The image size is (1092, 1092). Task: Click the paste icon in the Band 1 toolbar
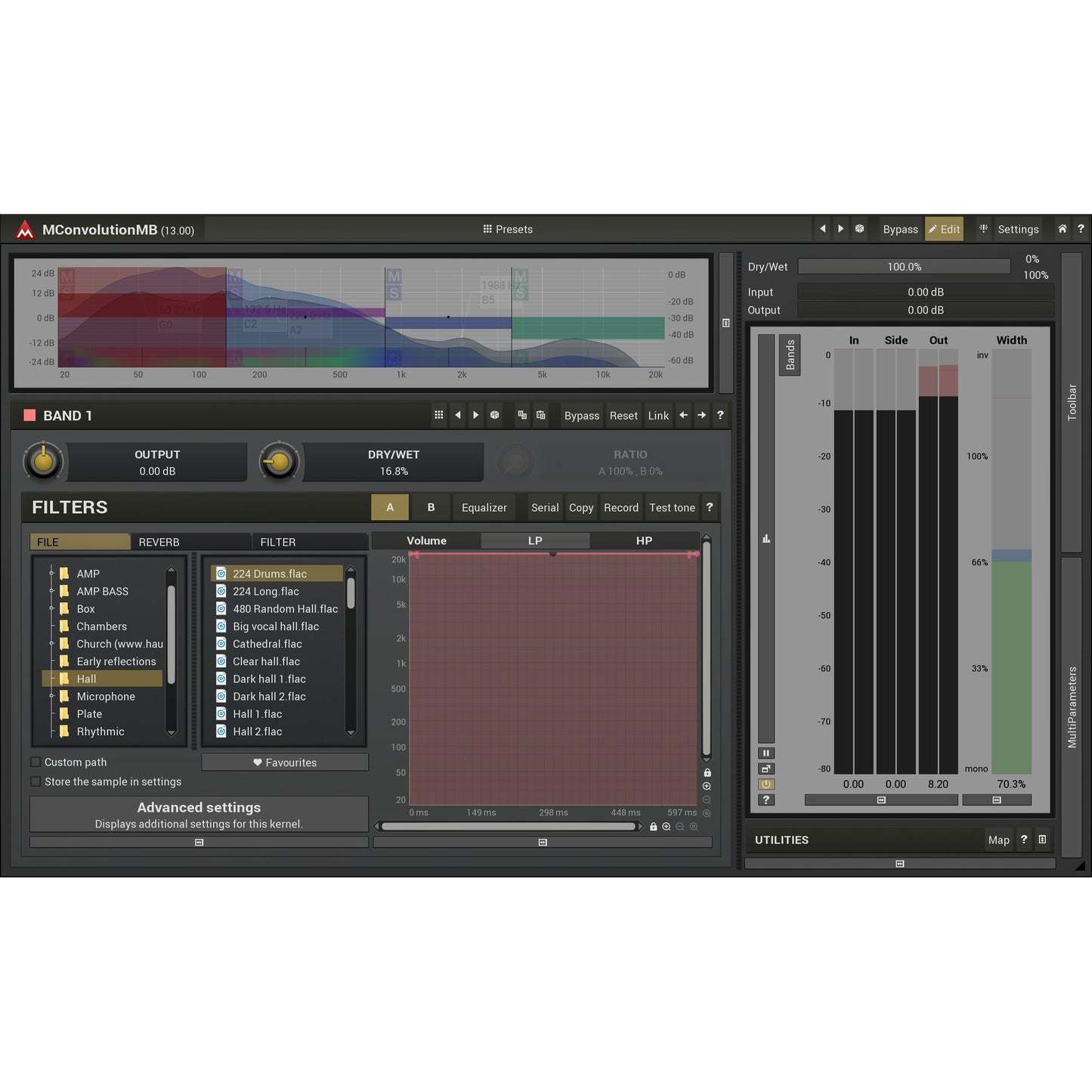click(540, 415)
